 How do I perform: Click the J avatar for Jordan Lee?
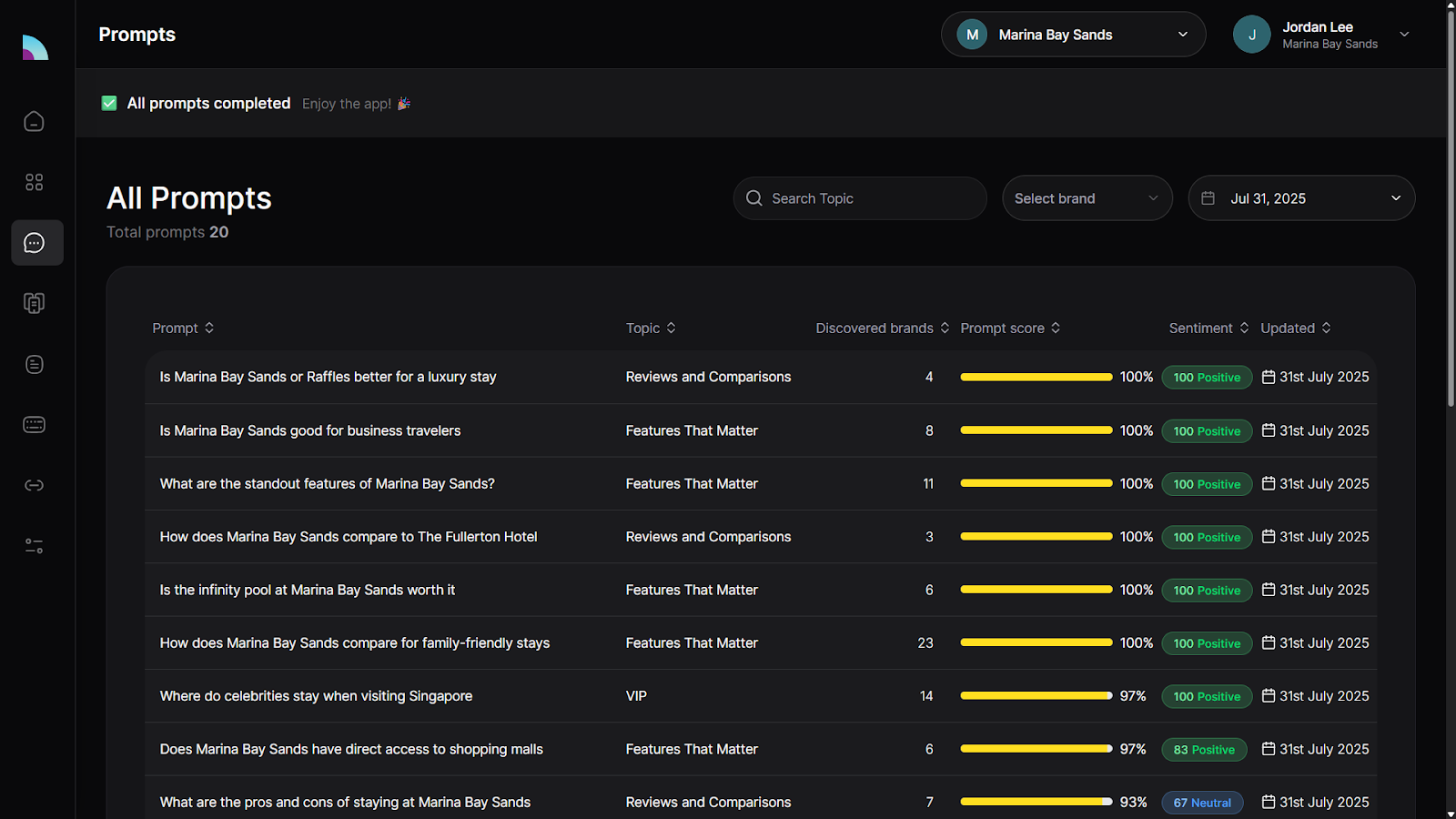(1252, 35)
